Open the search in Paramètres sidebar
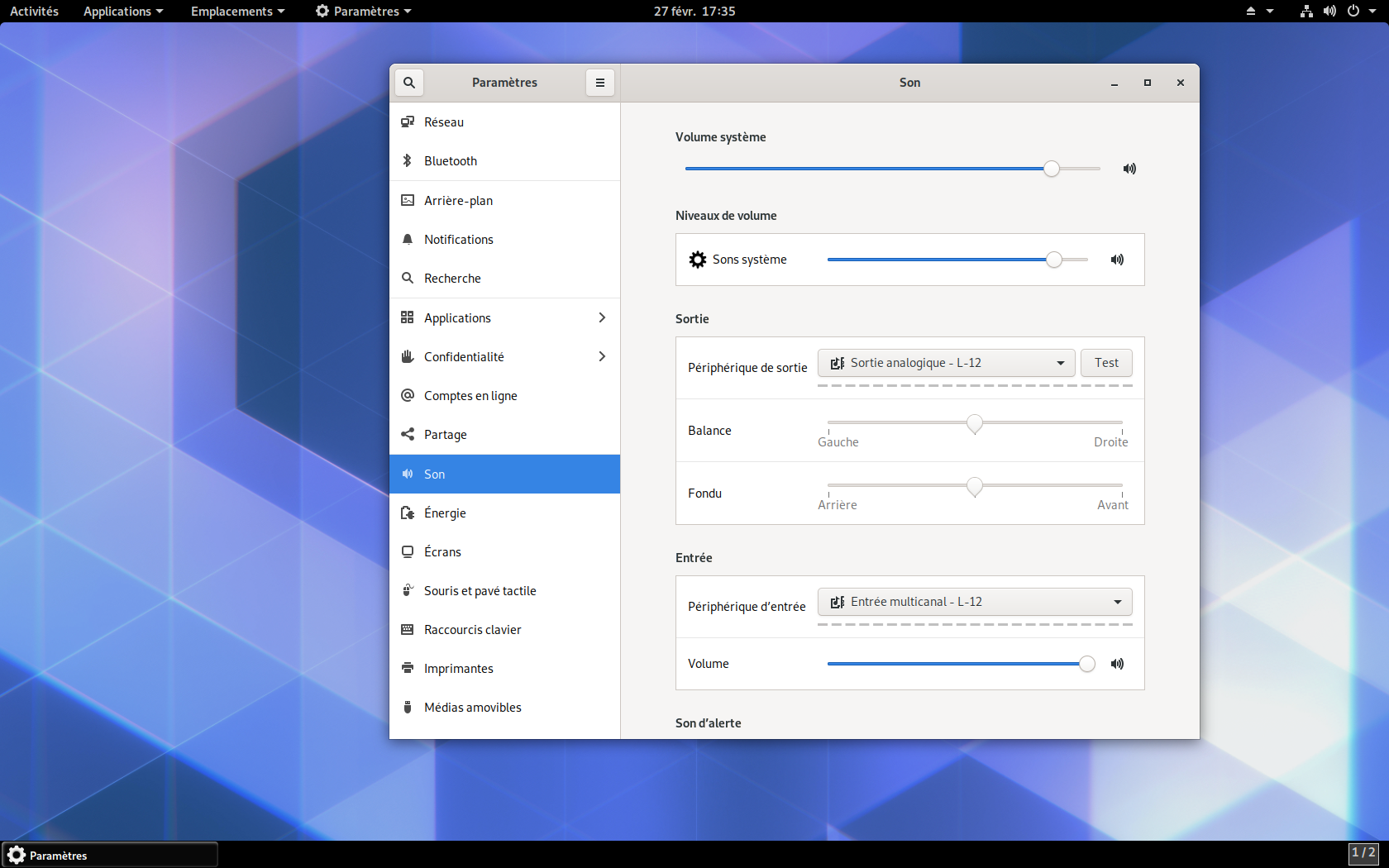This screenshot has height=868, width=1389. pos(409,83)
